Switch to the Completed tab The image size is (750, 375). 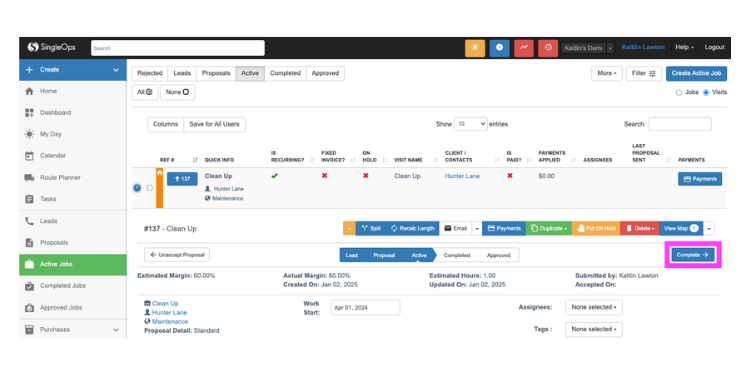point(285,74)
